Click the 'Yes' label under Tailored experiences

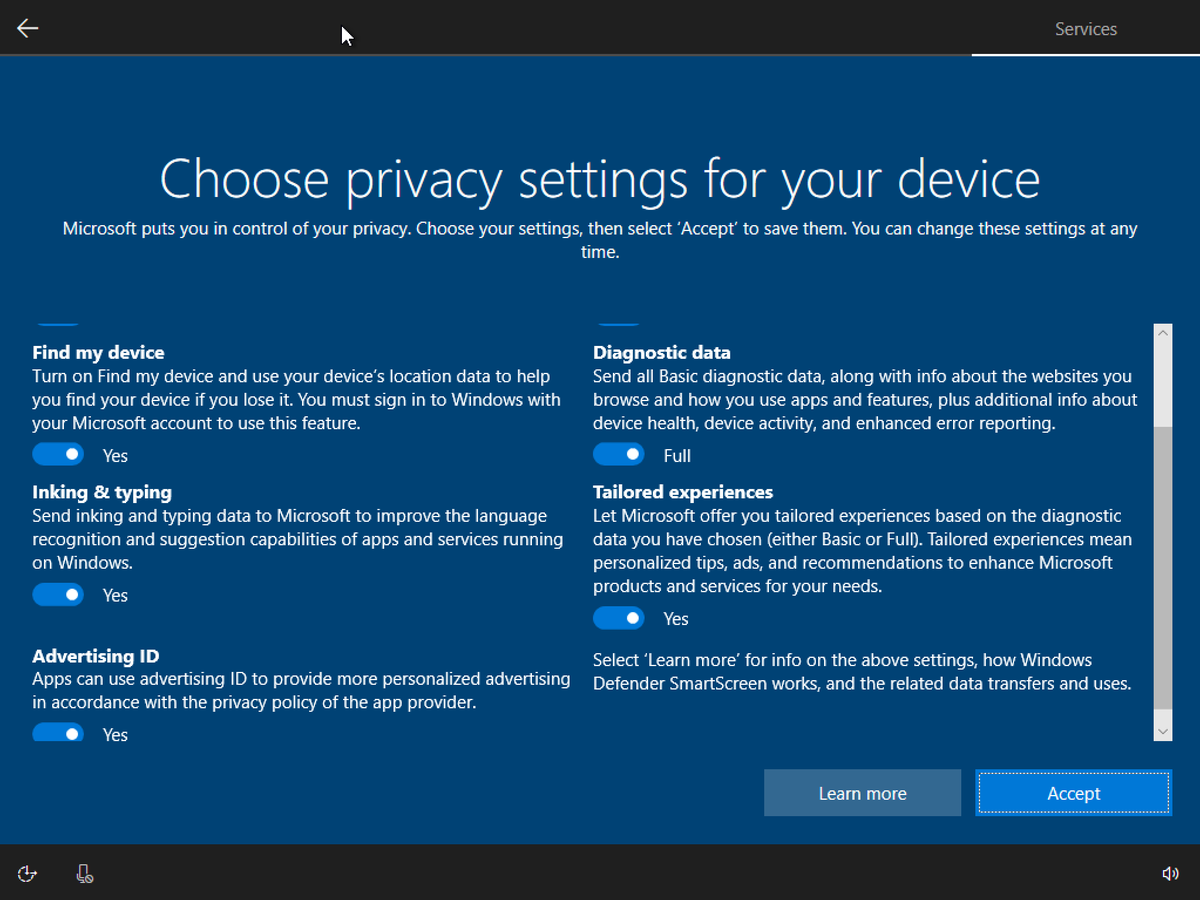pyautogui.click(x=676, y=619)
